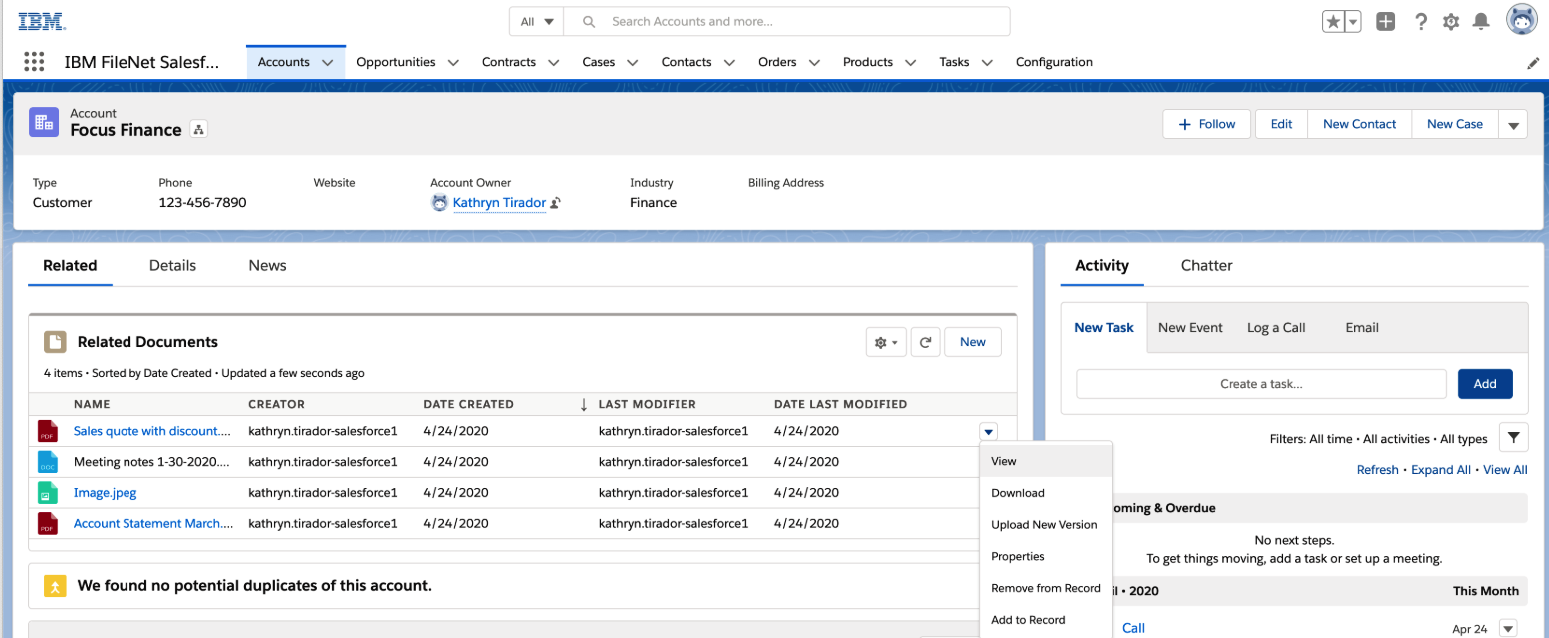Click the Follow button
The height and width of the screenshot is (638, 1549).
click(x=1207, y=124)
